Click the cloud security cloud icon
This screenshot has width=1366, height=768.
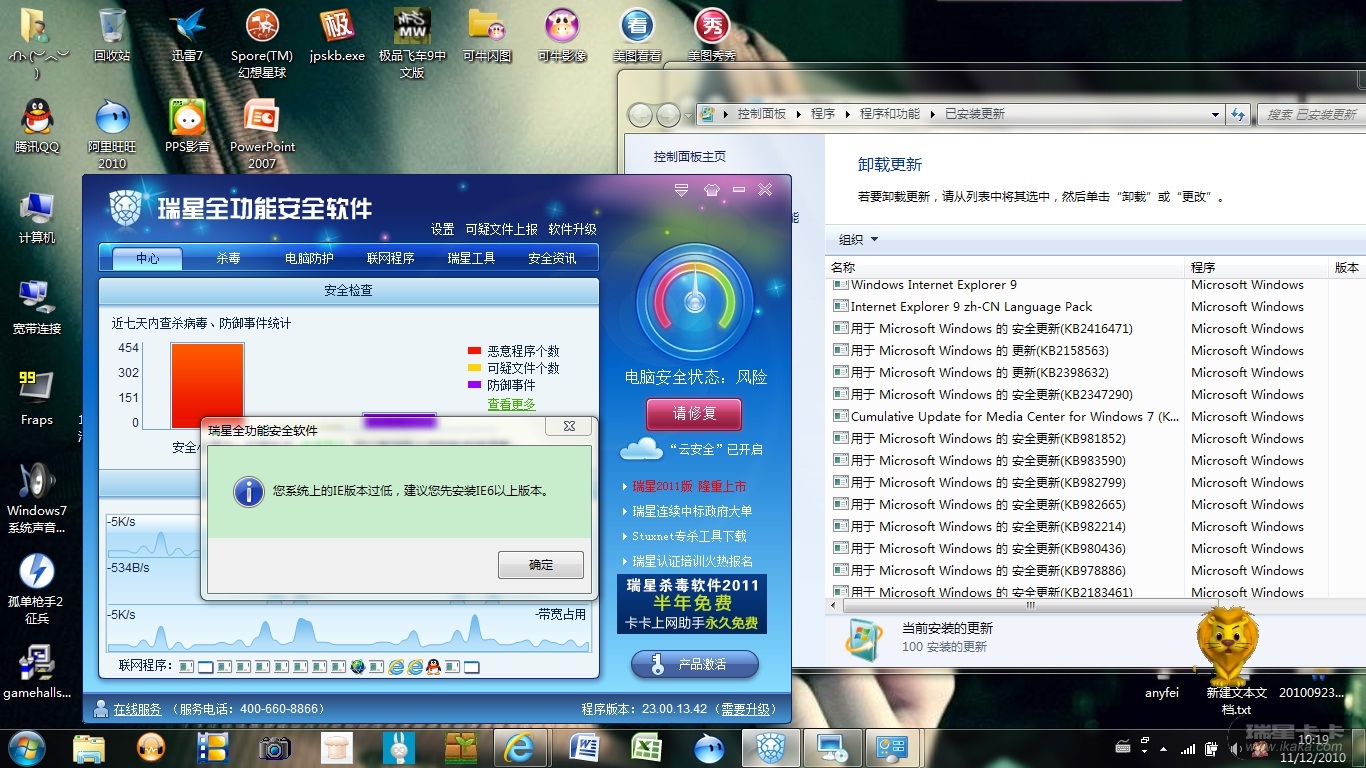[x=641, y=448]
